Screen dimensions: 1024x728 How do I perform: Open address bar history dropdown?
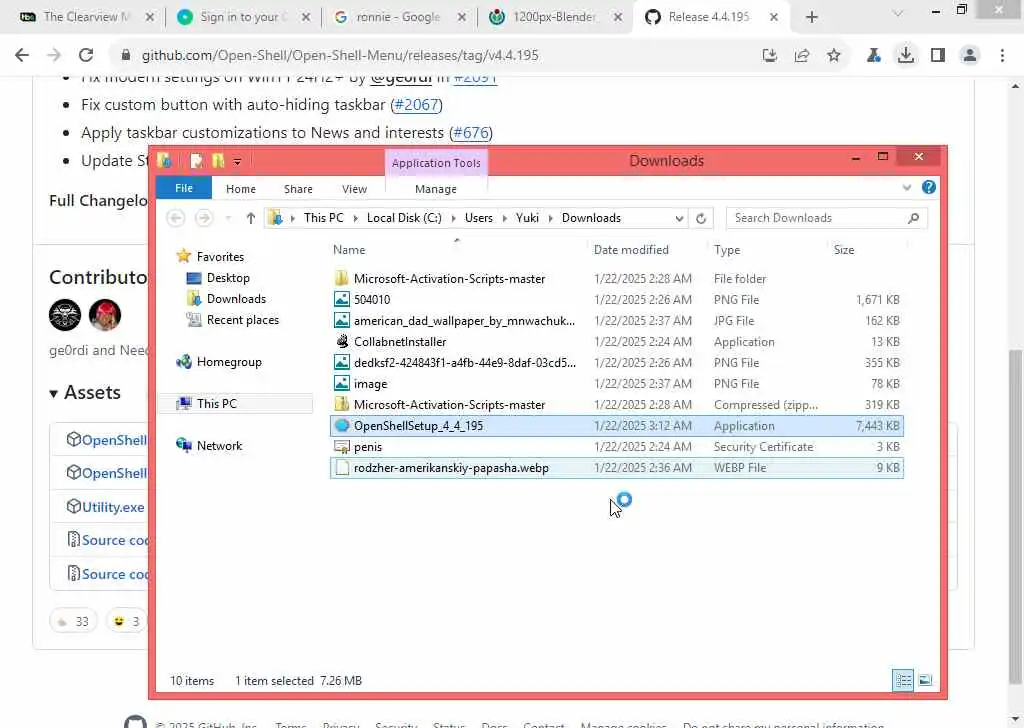click(x=679, y=218)
